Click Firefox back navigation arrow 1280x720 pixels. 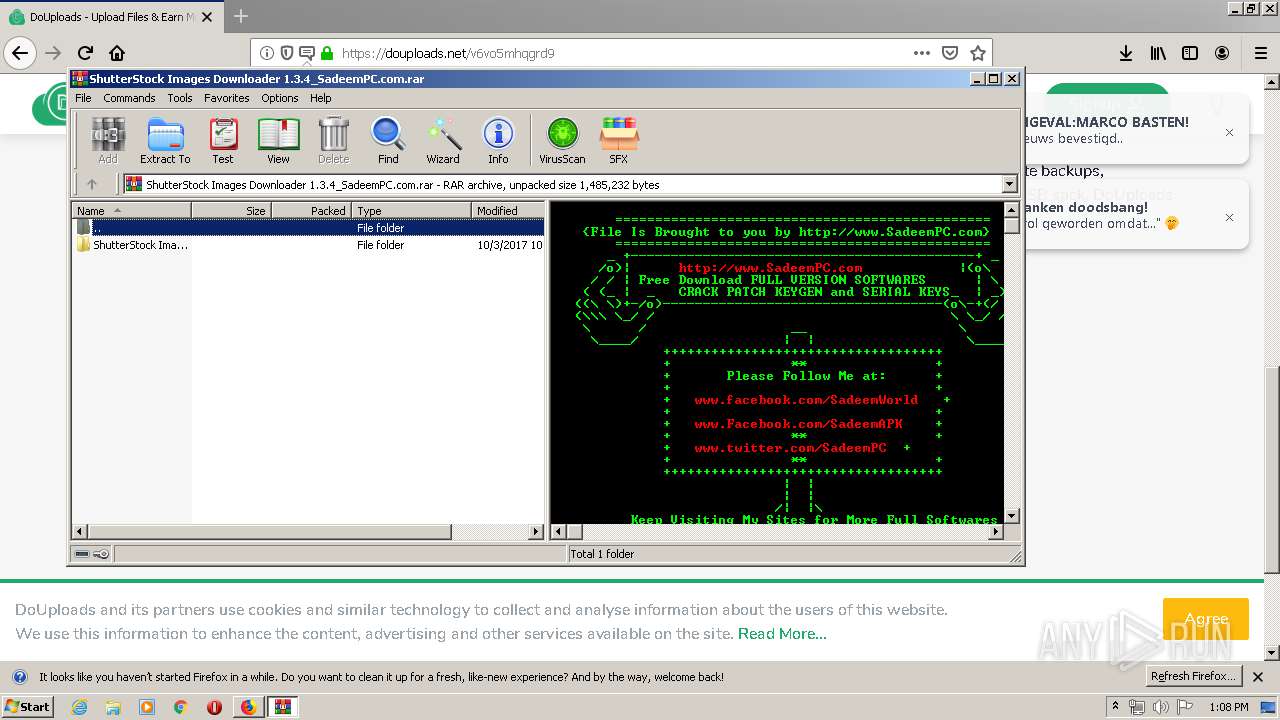[20, 53]
